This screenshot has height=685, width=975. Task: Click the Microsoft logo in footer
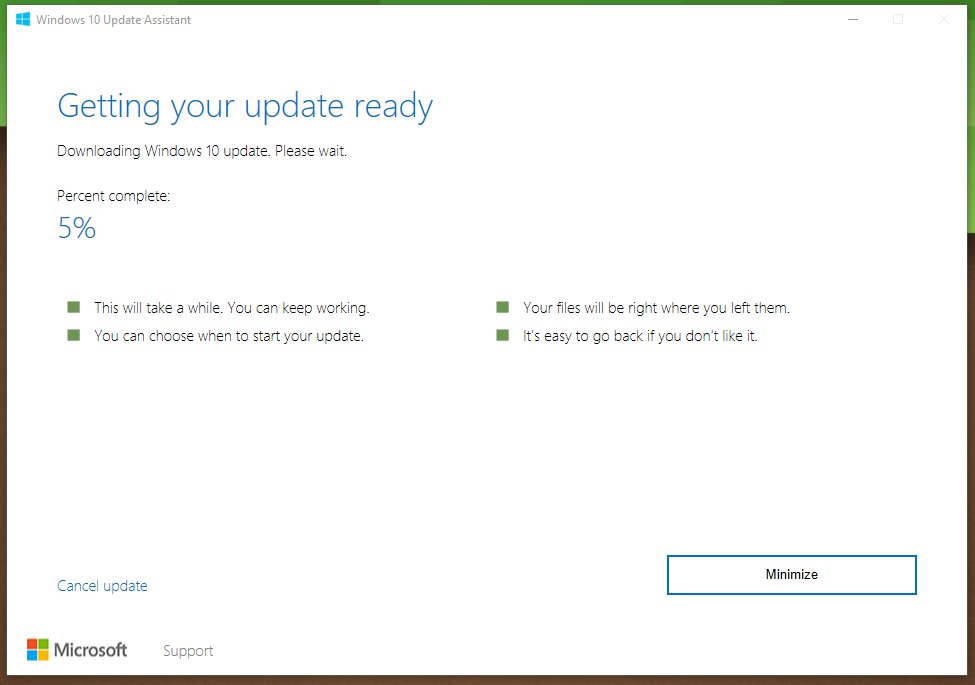[77, 650]
